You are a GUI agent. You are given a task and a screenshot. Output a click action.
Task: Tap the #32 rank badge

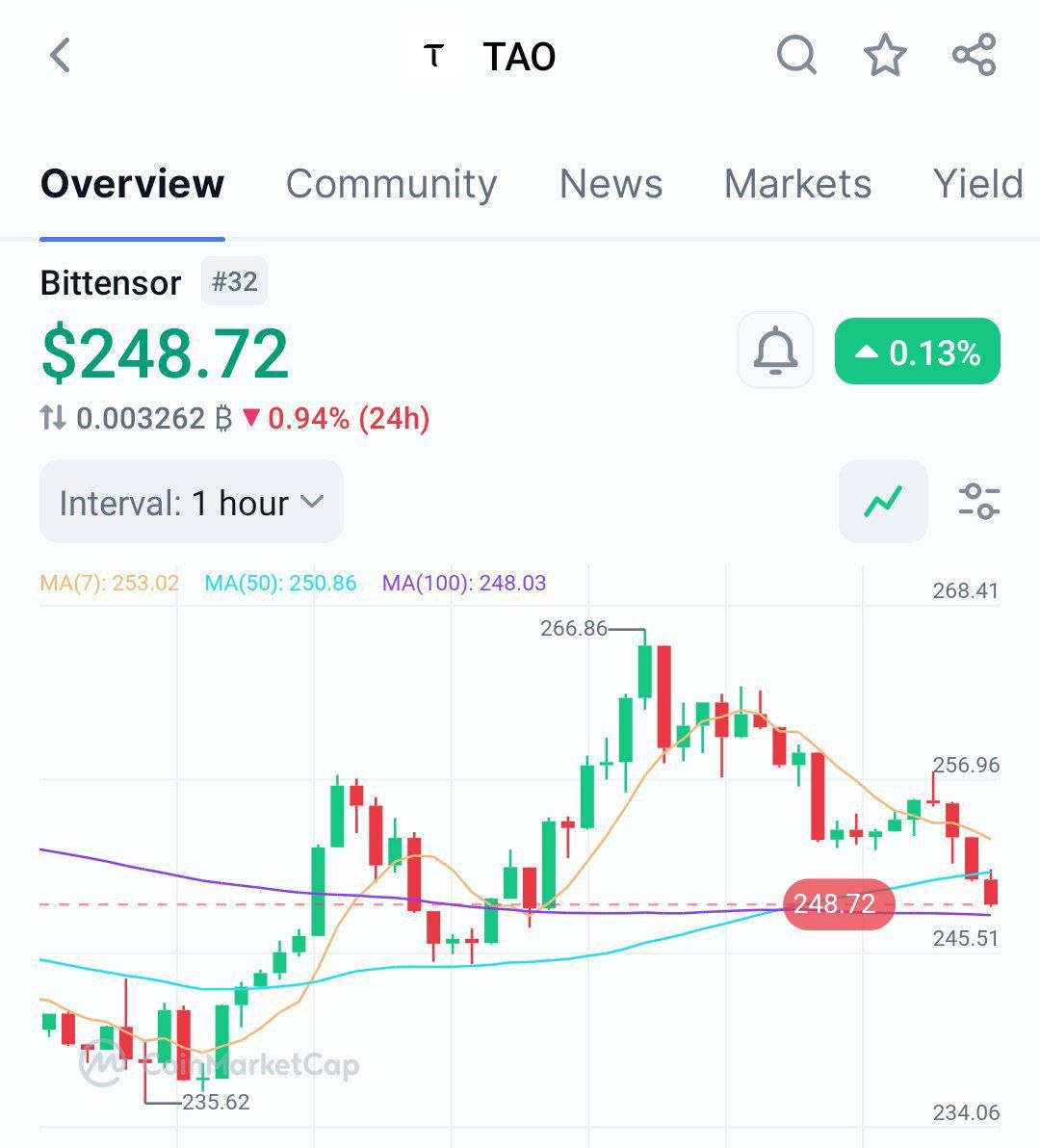[x=234, y=282]
